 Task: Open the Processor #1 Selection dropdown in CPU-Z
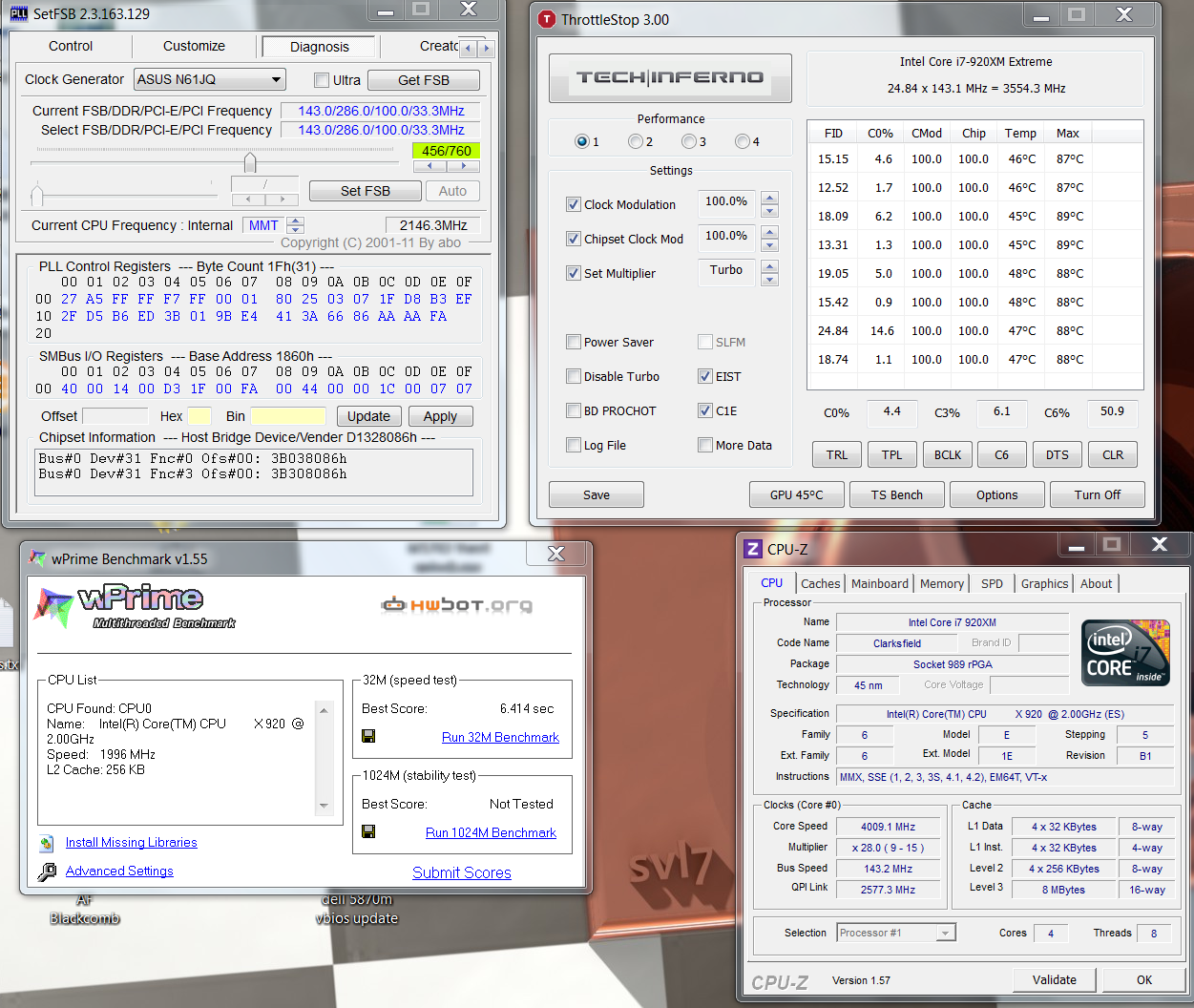click(x=896, y=933)
